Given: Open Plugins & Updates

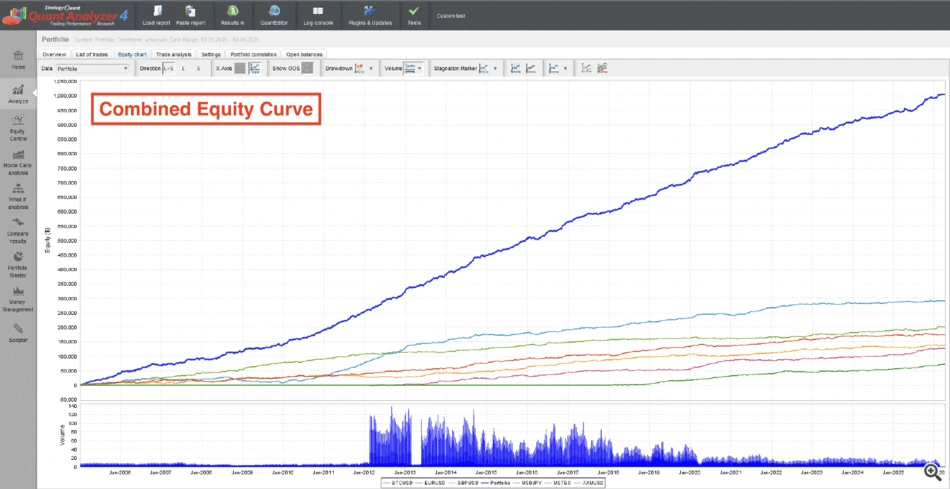Looking at the screenshot, I should 370,15.
